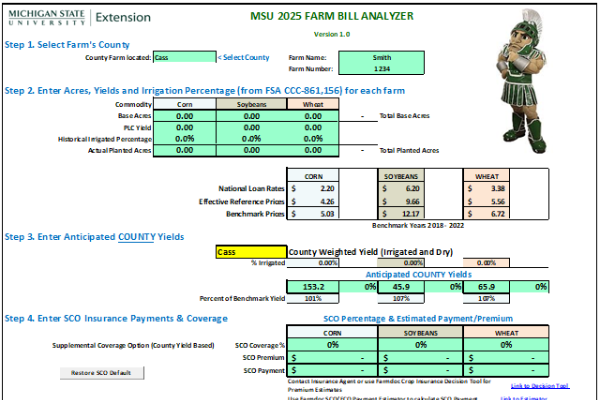
Task: Select the Soybeans PLC Yield cell
Action: 251,127
